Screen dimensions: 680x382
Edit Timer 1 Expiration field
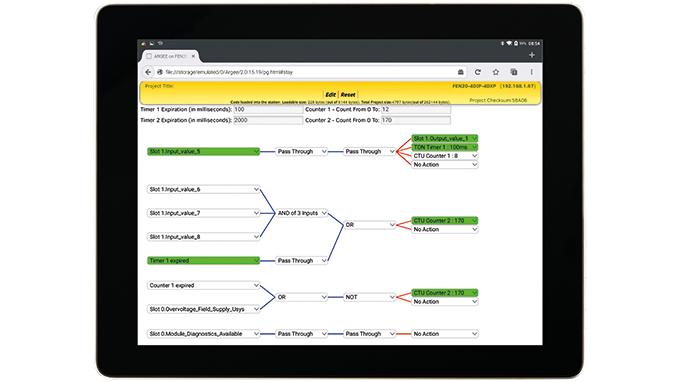coord(268,110)
